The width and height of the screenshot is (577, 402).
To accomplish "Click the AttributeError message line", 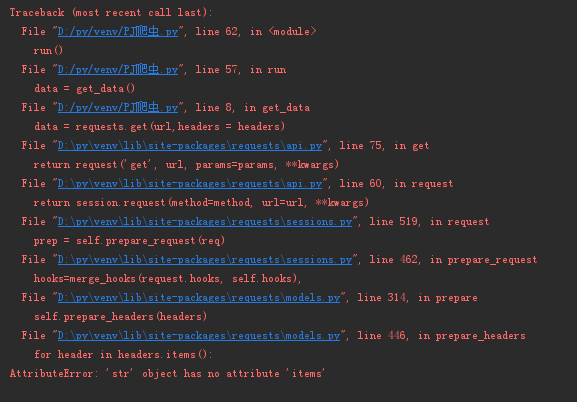I will pyautogui.click(x=167, y=374).
